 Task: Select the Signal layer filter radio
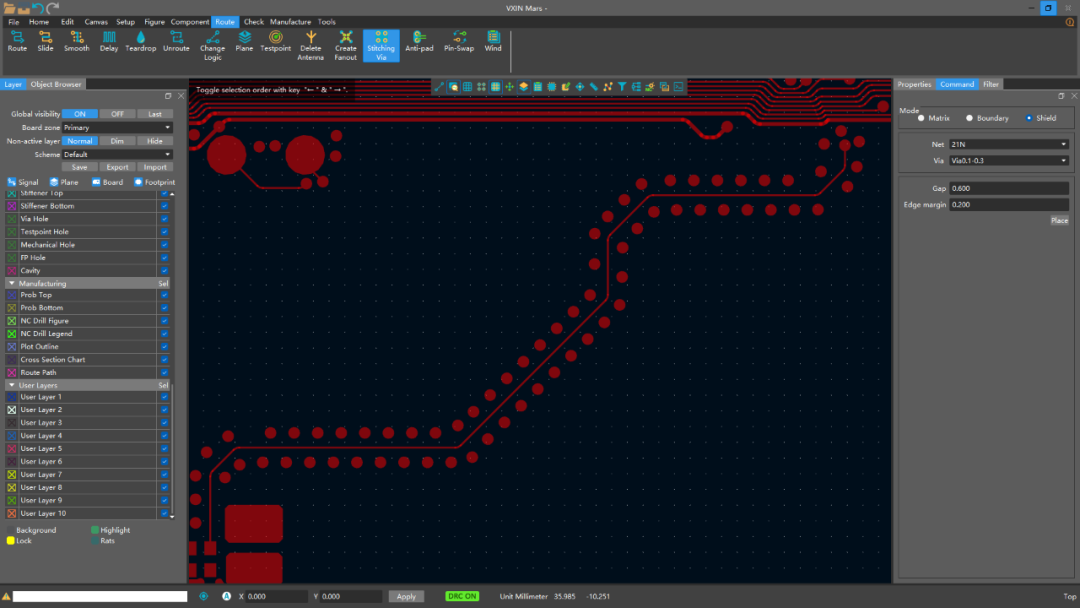(x=11, y=182)
